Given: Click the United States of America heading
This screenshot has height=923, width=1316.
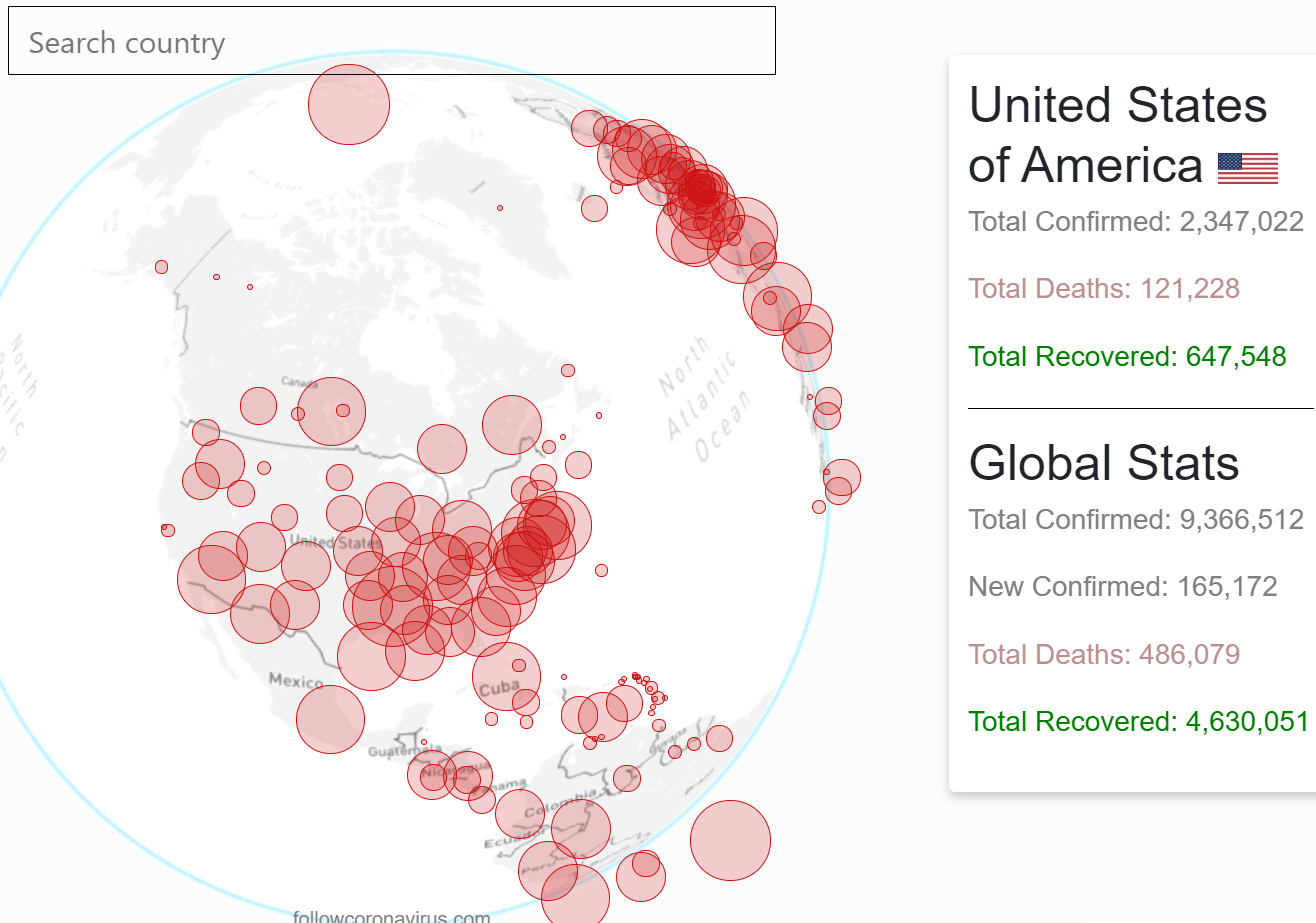Looking at the screenshot, I should [1118, 135].
